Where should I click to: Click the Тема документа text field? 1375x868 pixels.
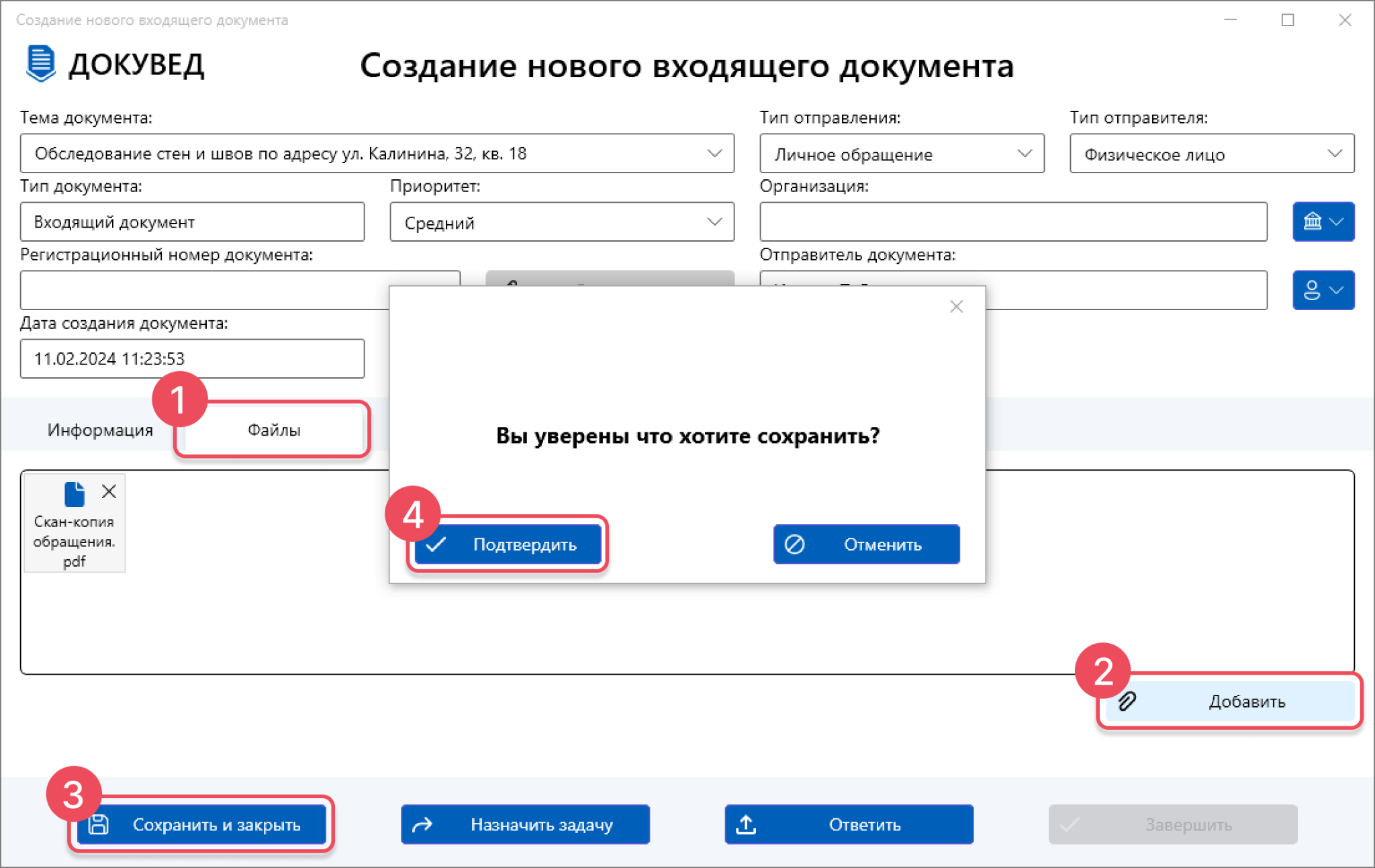[377, 154]
